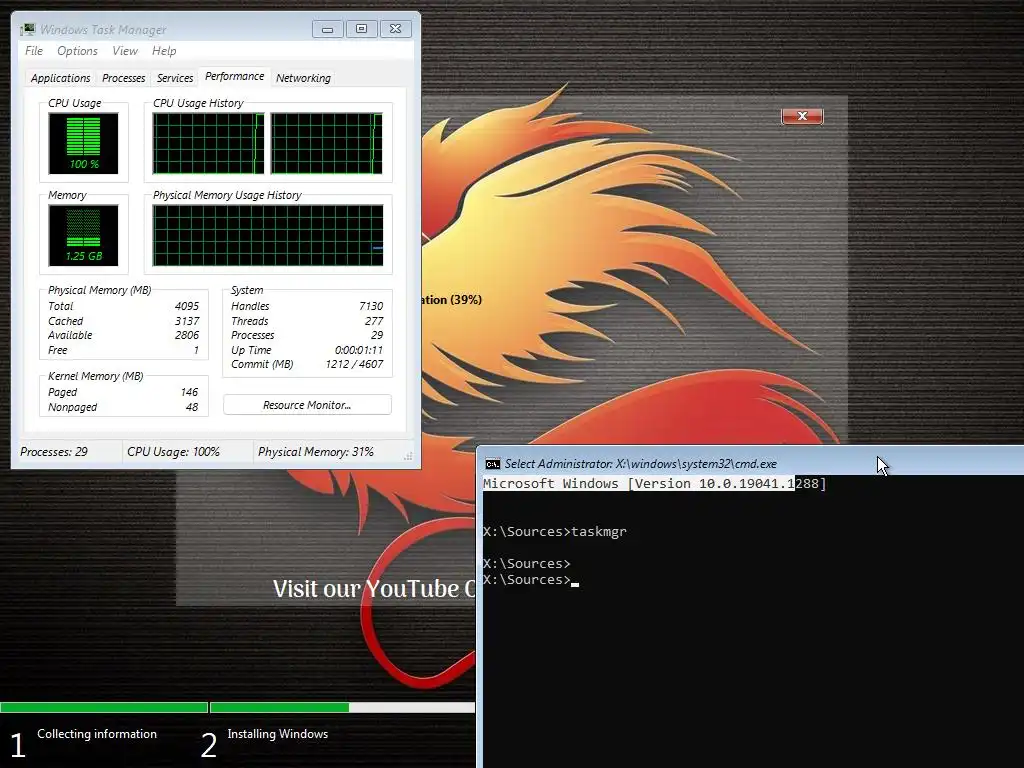Click the Commit value 1212 / 4607
Viewport: 1024px width, 768px height.
coord(354,364)
